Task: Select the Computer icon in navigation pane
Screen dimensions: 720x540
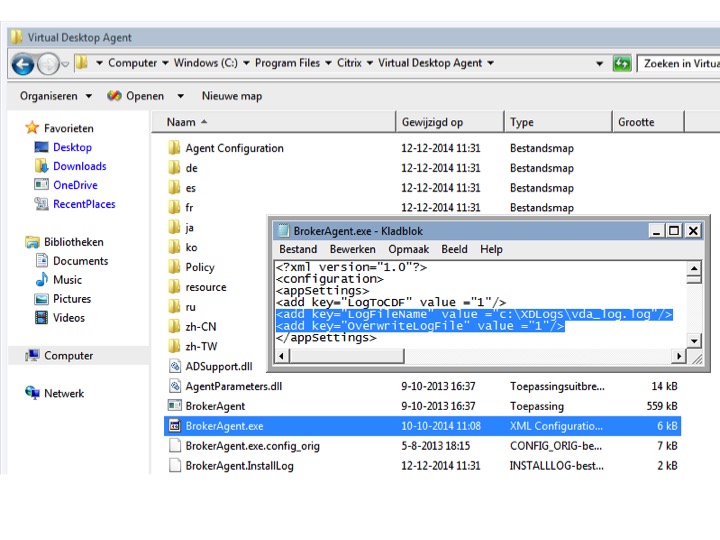Action: (32, 355)
